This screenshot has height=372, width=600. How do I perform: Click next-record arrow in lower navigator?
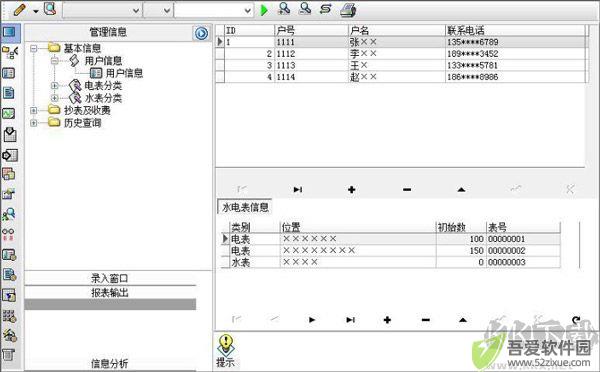[312, 320]
